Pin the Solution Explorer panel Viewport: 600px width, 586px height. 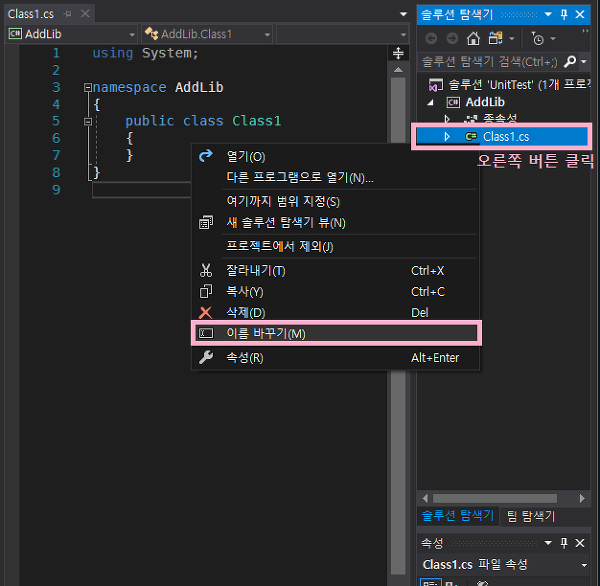564,15
